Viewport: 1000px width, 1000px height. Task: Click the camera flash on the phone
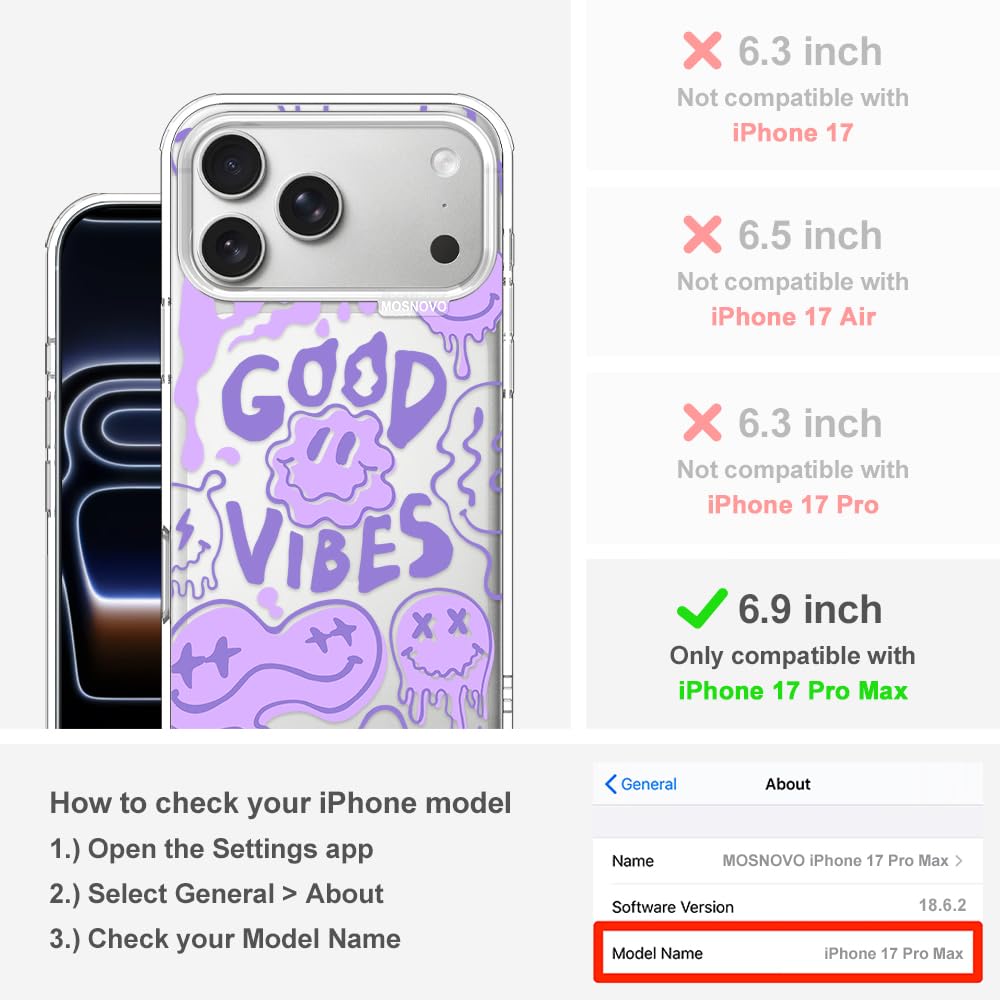point(444,161)
